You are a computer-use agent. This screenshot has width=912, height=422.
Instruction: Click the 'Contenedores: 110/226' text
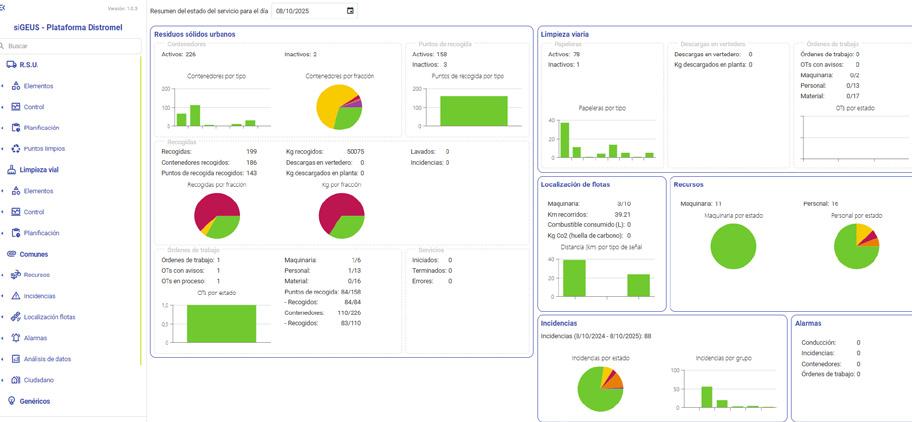coord(323,313)
